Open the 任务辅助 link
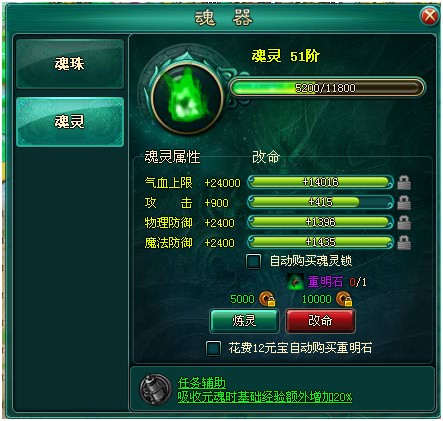 (202, 383)
